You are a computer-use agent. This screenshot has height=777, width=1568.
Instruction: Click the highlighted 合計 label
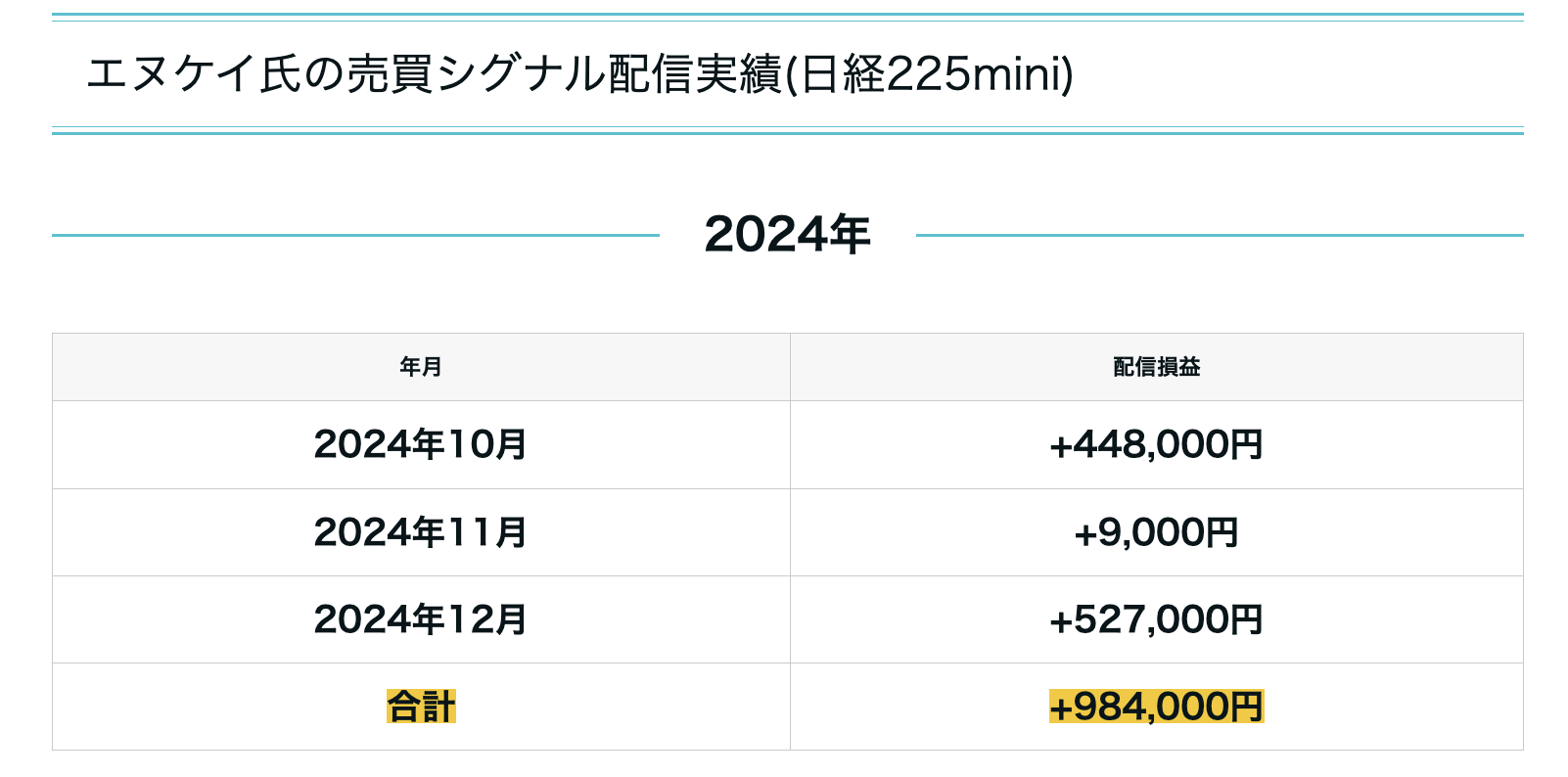[x=421, y=707]
